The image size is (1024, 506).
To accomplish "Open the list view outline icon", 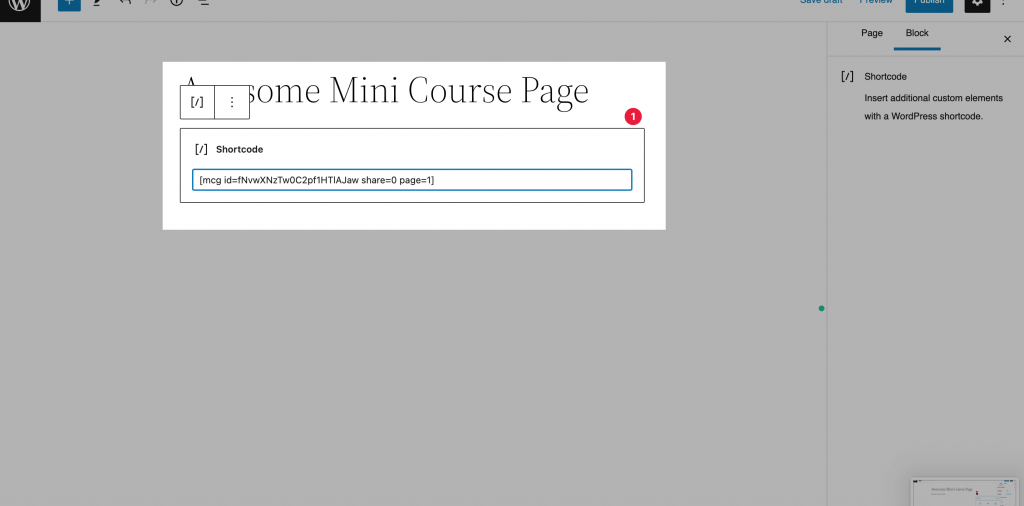I will click(203, 4).
